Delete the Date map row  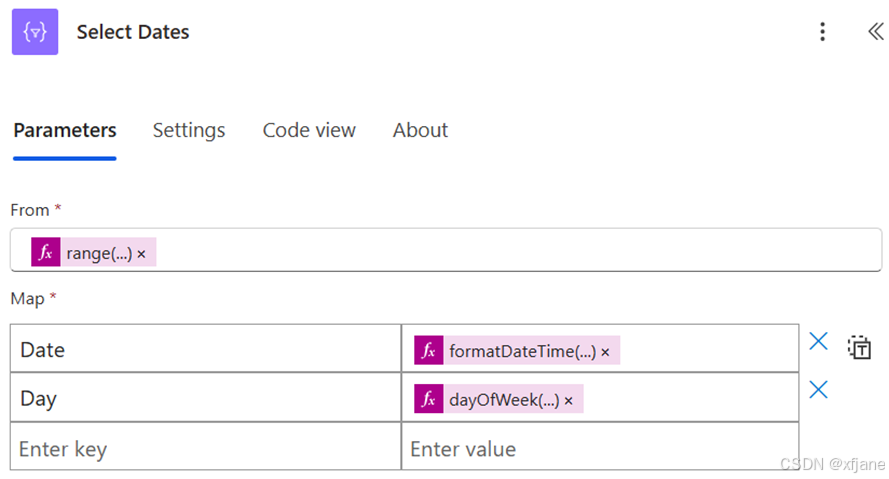point(818,342)
